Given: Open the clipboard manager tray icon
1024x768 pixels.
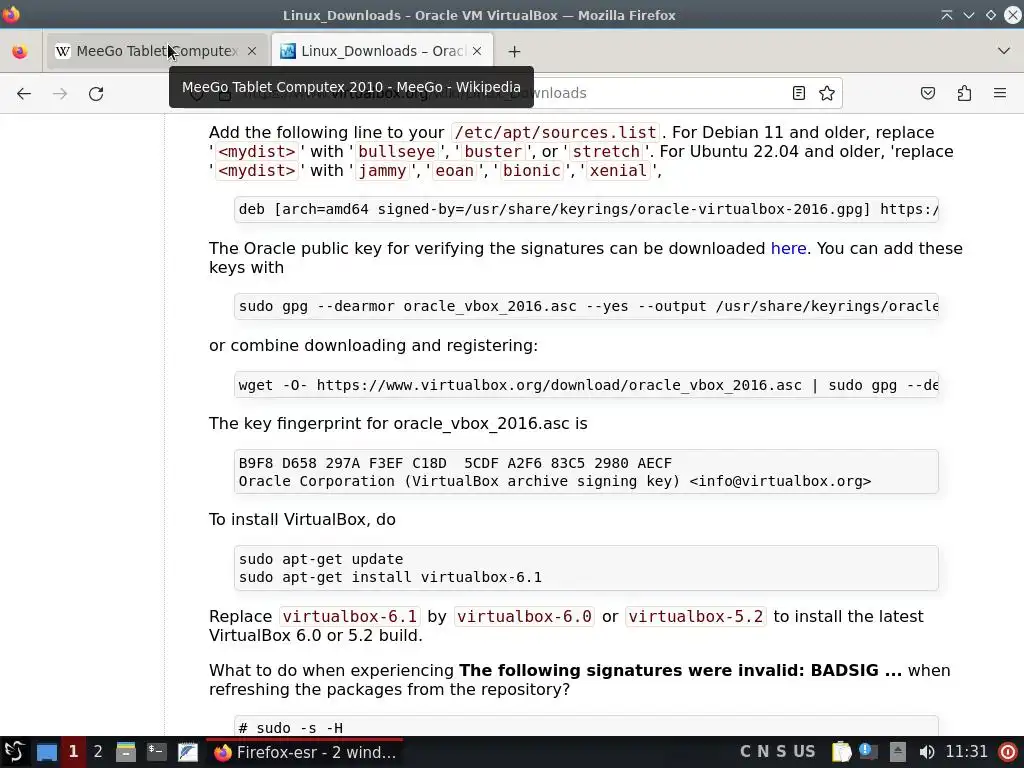Looking at the screenshot, I should (x=841, y=752).
